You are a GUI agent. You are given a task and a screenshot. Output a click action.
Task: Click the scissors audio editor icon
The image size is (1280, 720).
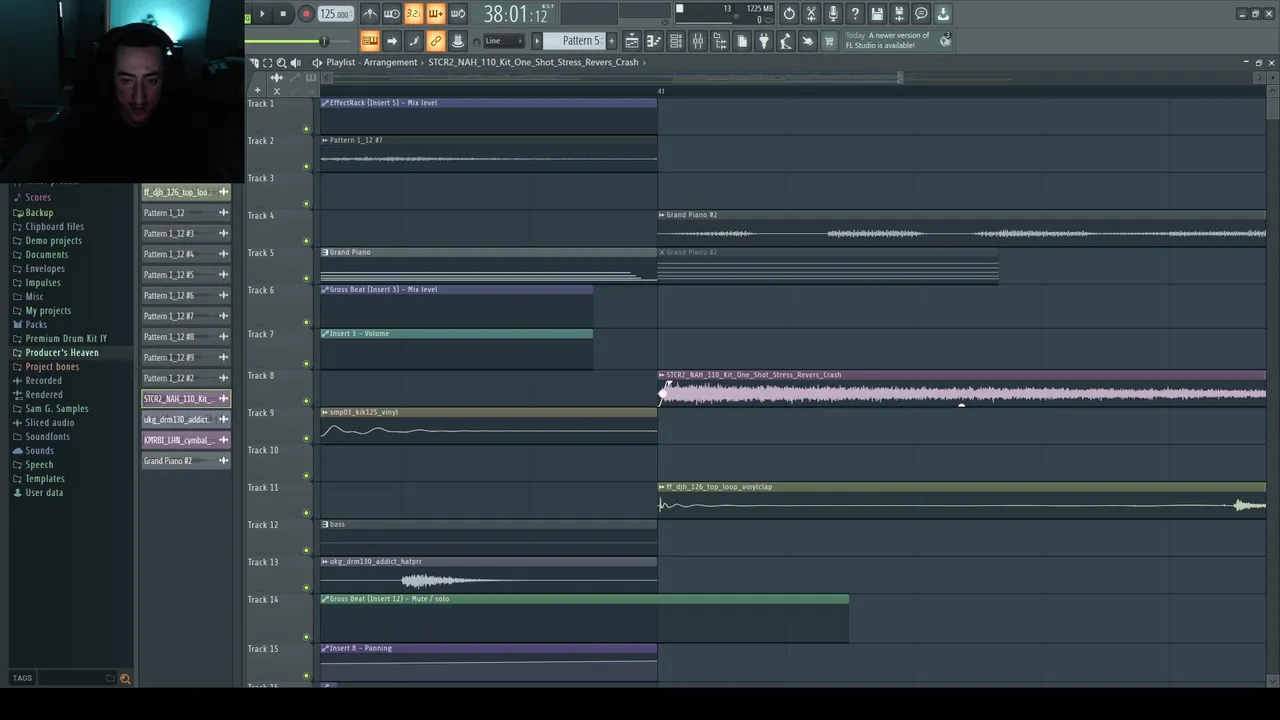(x=811, y=14)
